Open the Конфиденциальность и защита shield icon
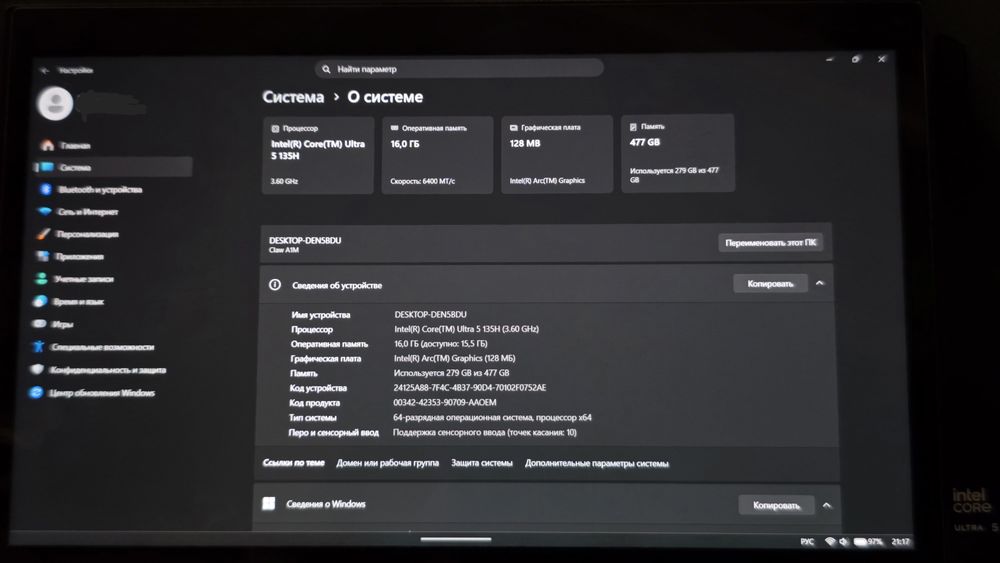This screenshot has height=563, width=1000. click(38, 369)
